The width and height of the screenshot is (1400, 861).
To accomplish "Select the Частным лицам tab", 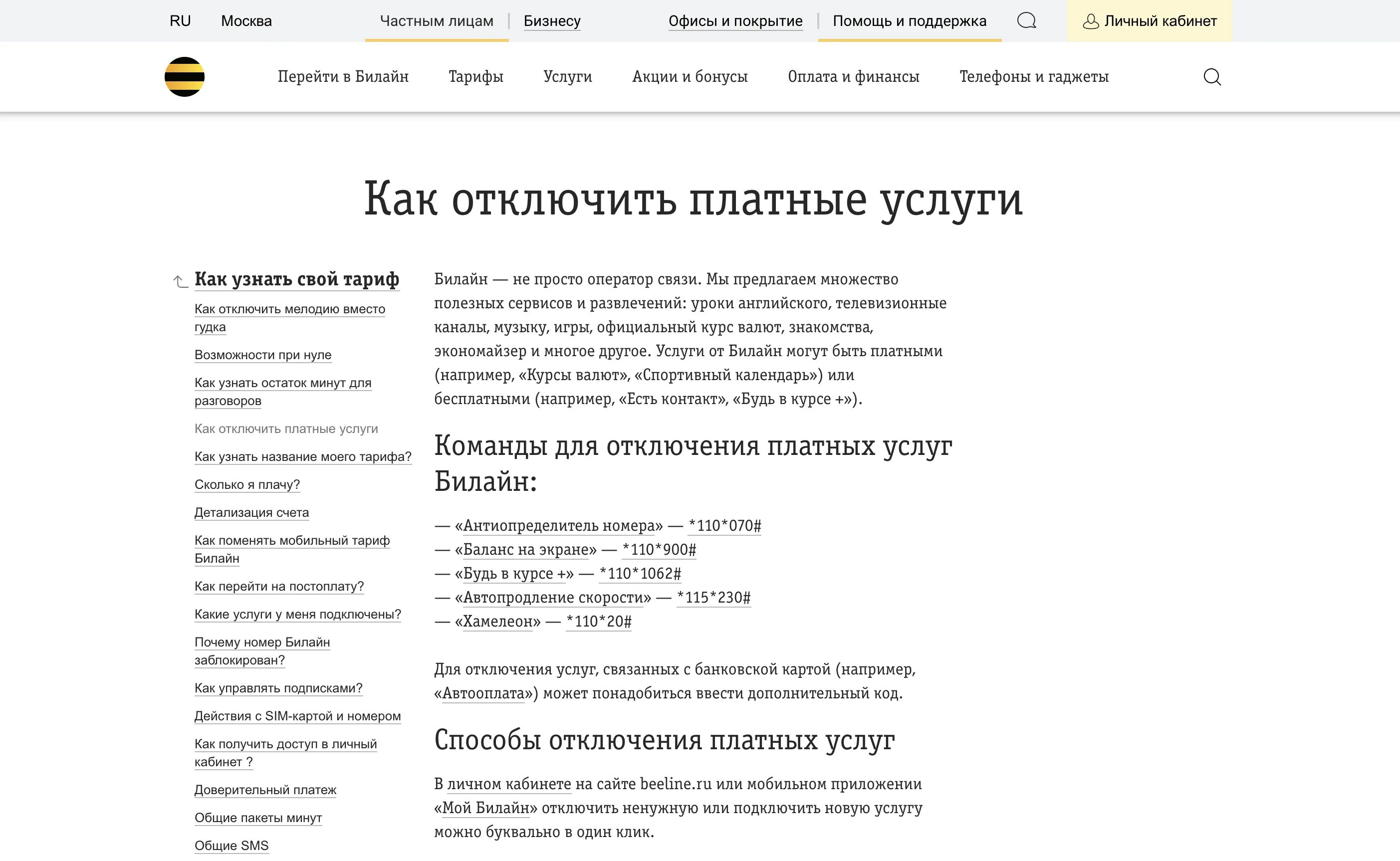I will [436, 21].
